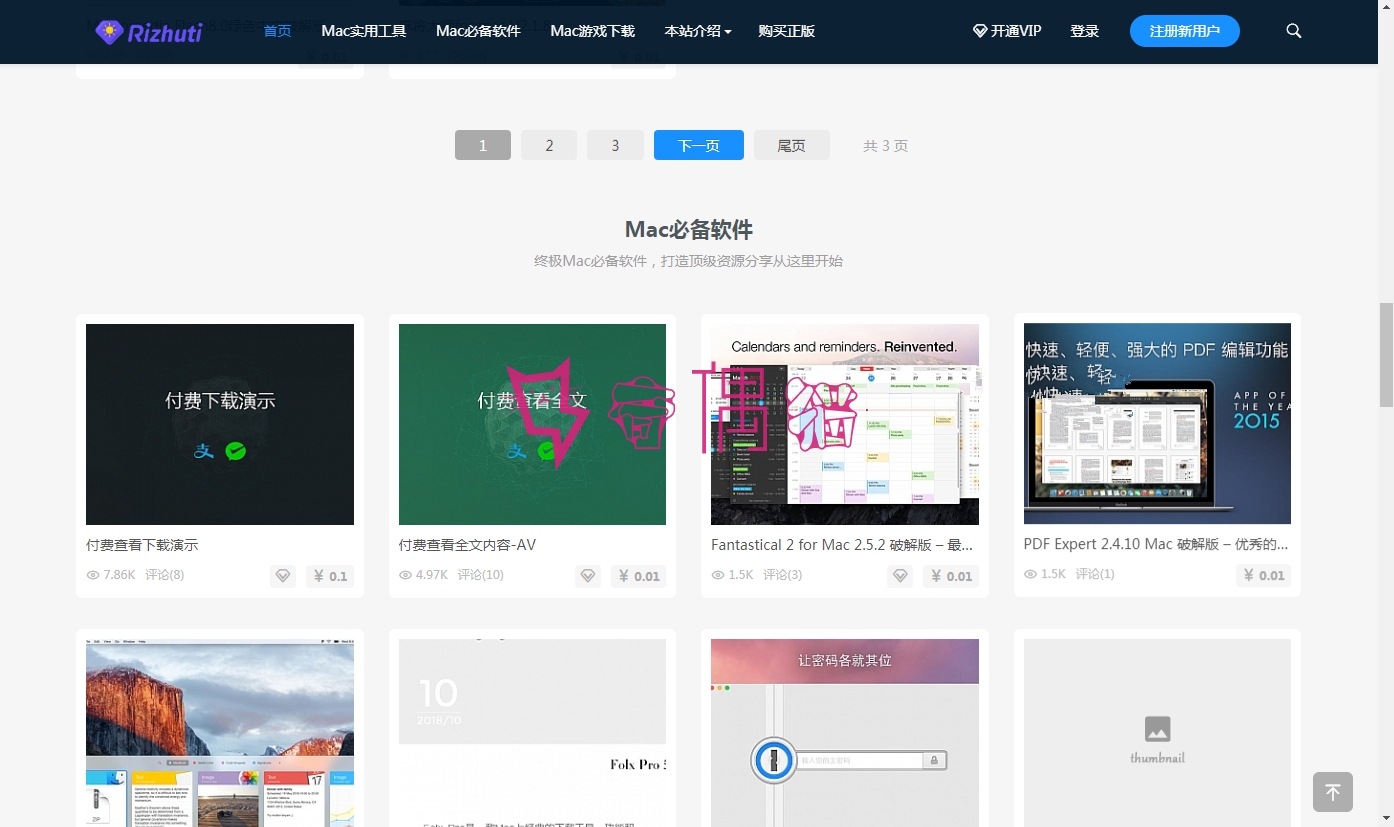Click the views eye icon on 付费查看全文内容-AV card
This screenshot has width=1394, height=827.
(406, 575)
